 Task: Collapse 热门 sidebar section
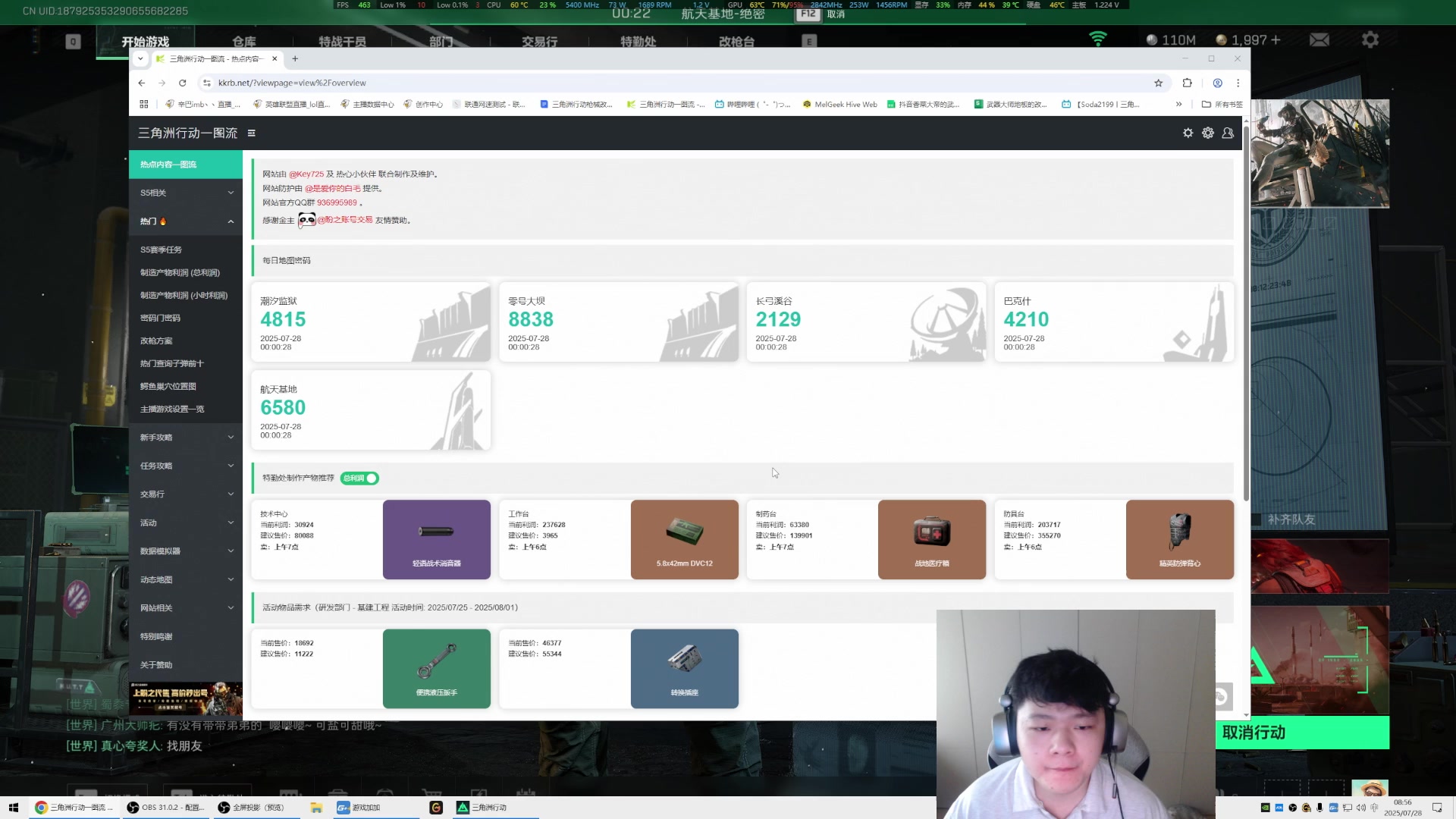coord(185,221)
